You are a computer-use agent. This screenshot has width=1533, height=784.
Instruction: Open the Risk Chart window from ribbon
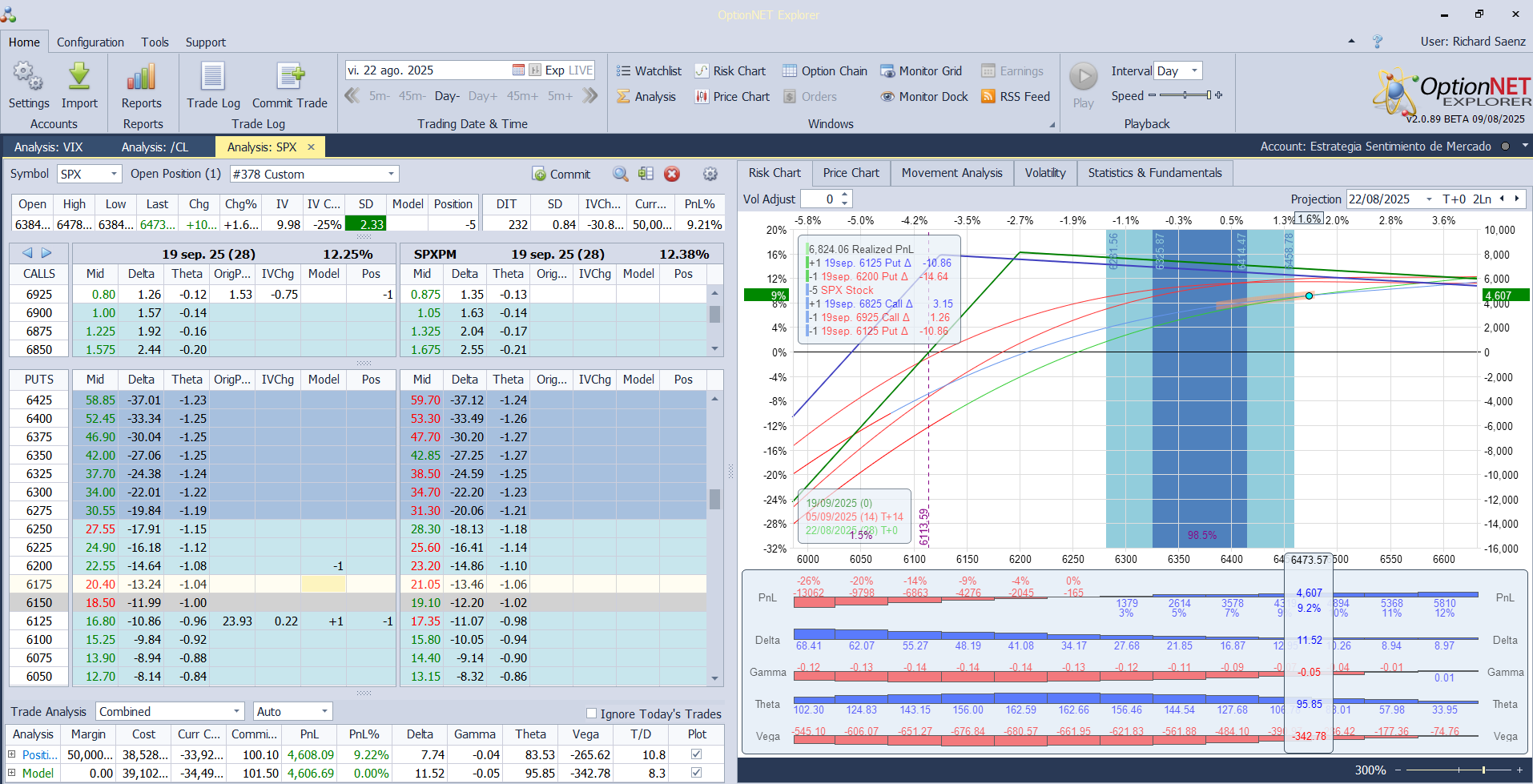click(x=730, y=71)
